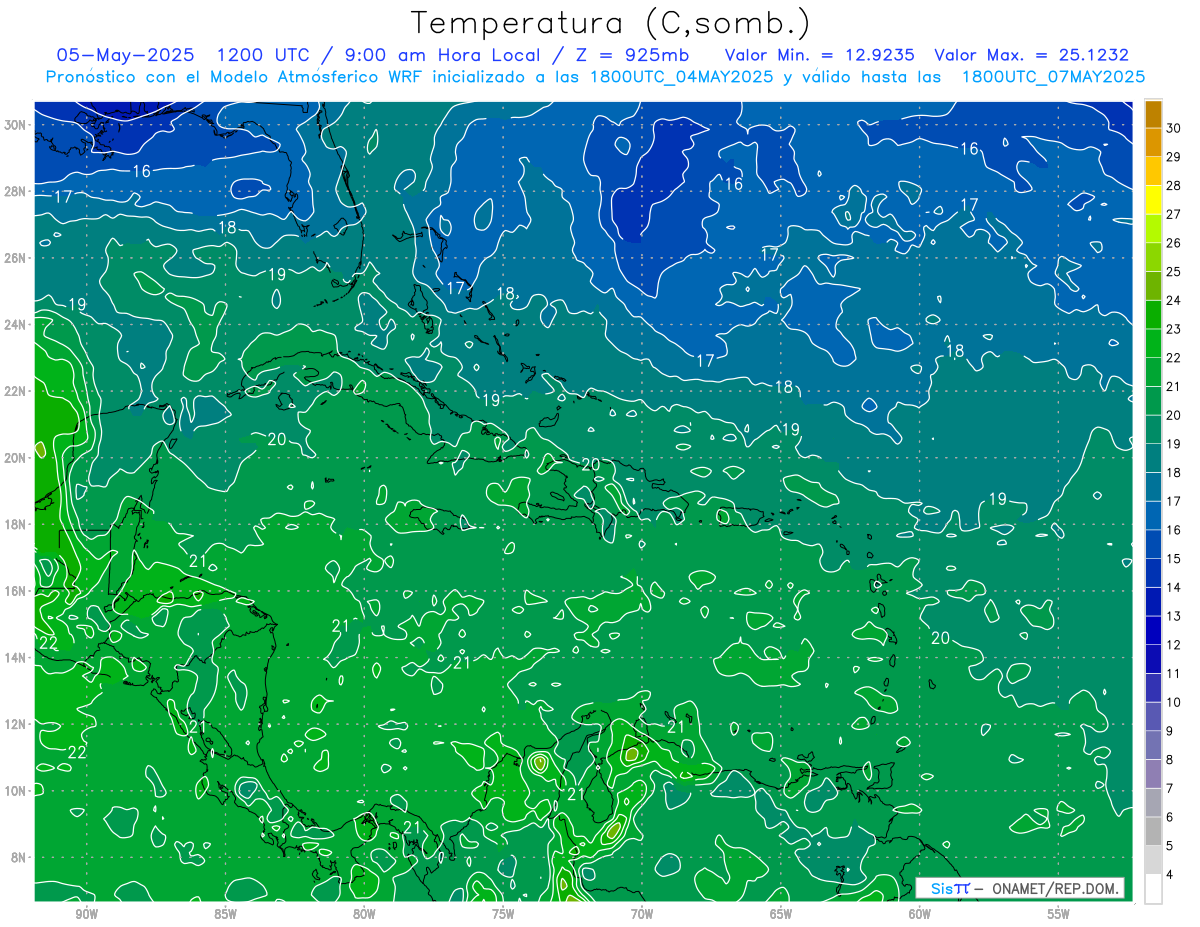
Task: Click the '60W' longitude label
Action: click(x=920, y=914)
